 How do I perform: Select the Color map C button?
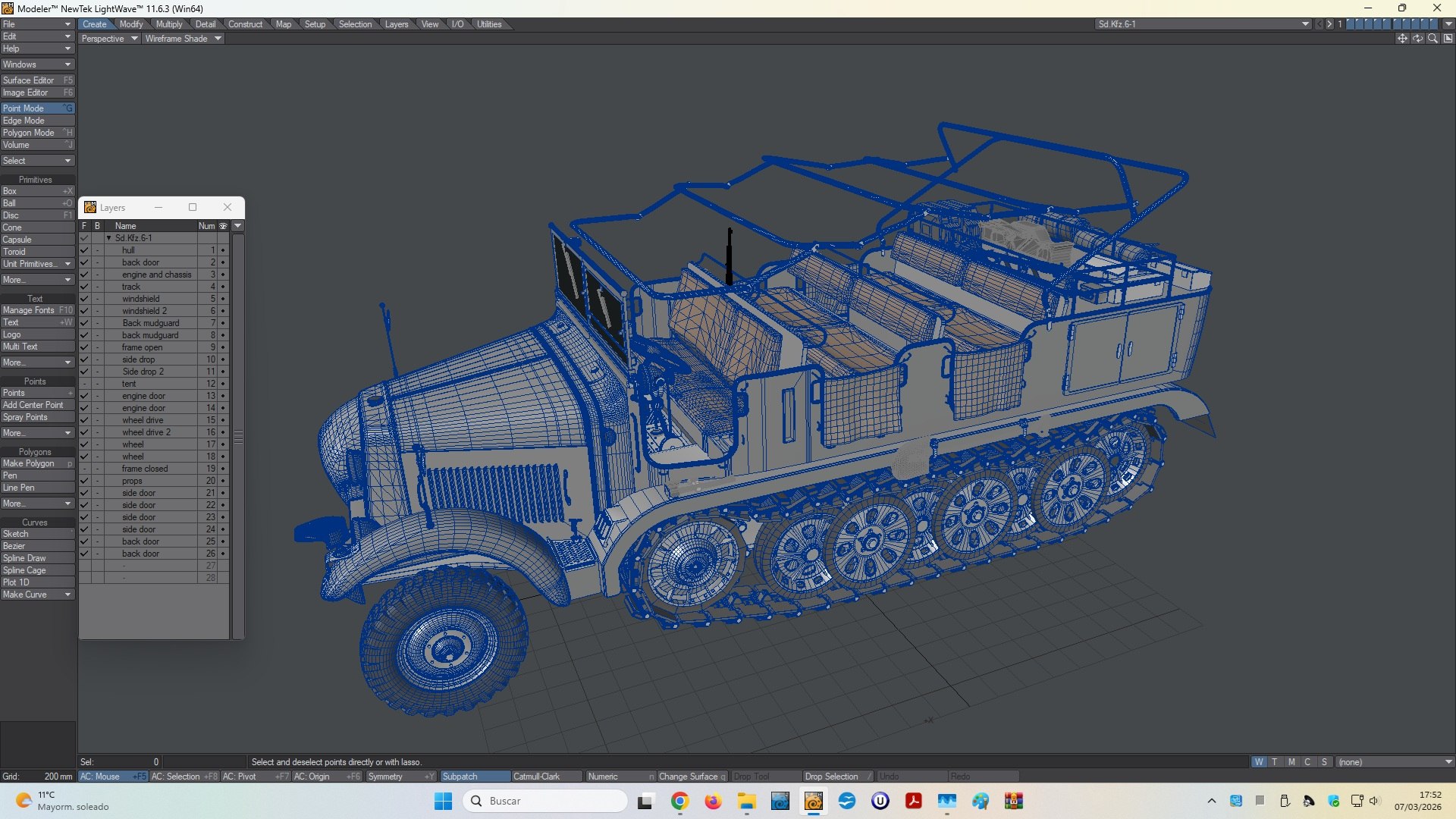coord(1307,762)
